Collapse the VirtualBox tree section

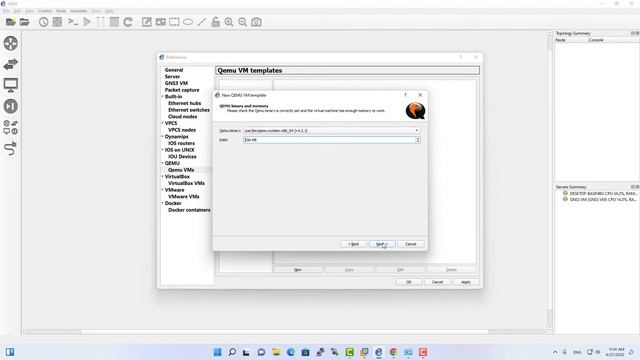pyautogui.click(x=162, y=177)
